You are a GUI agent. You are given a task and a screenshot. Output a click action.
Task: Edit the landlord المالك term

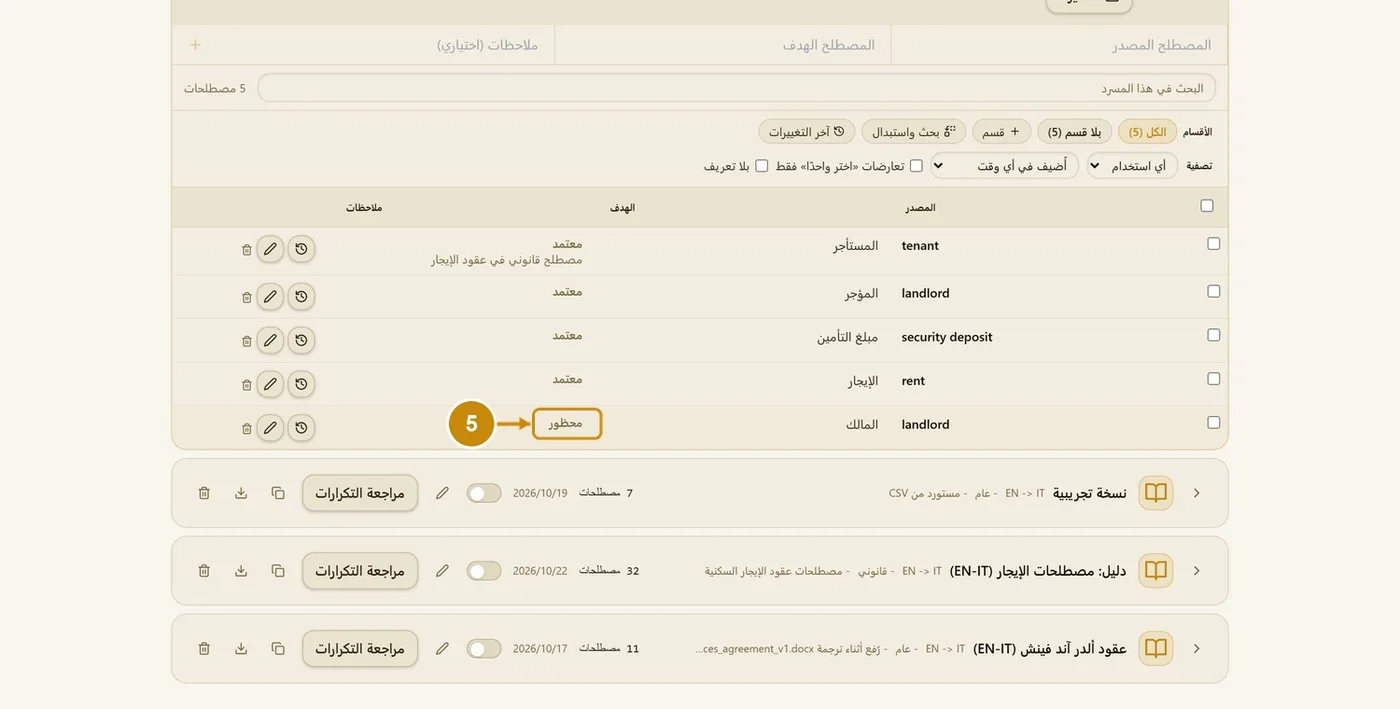coord(270,428)
